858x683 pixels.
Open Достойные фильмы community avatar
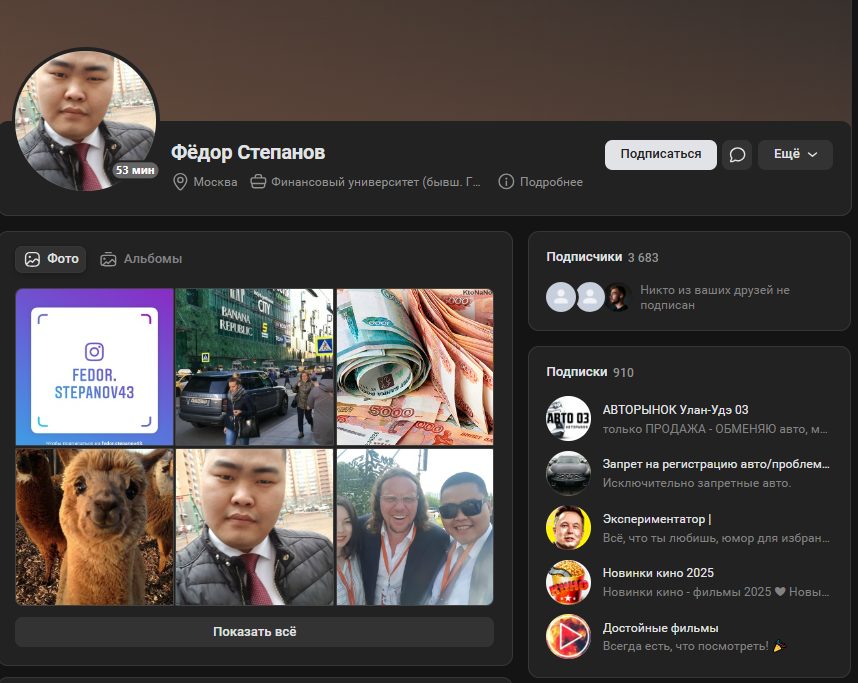point(568,637)
